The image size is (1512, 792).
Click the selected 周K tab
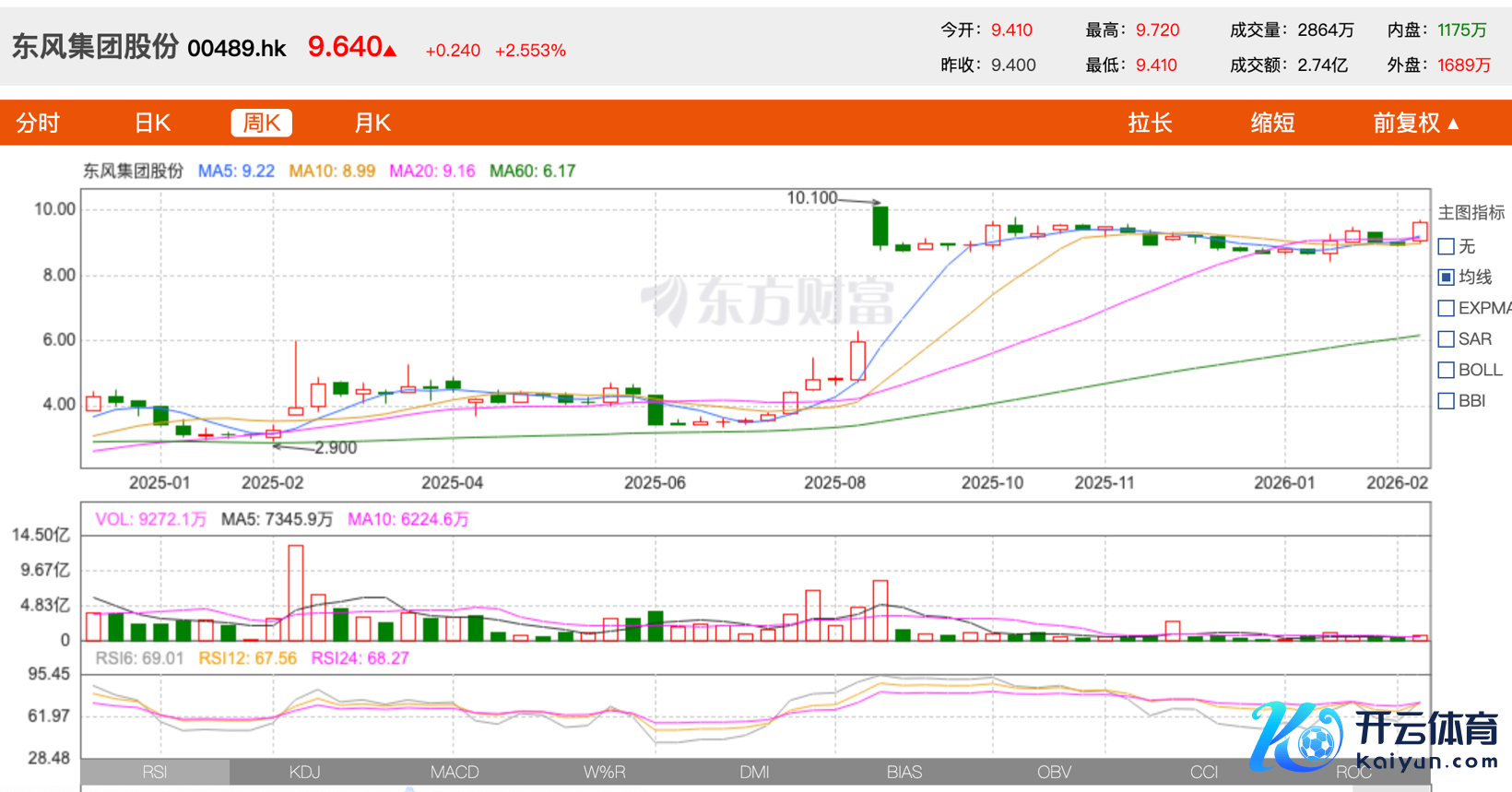pos(261,123)
